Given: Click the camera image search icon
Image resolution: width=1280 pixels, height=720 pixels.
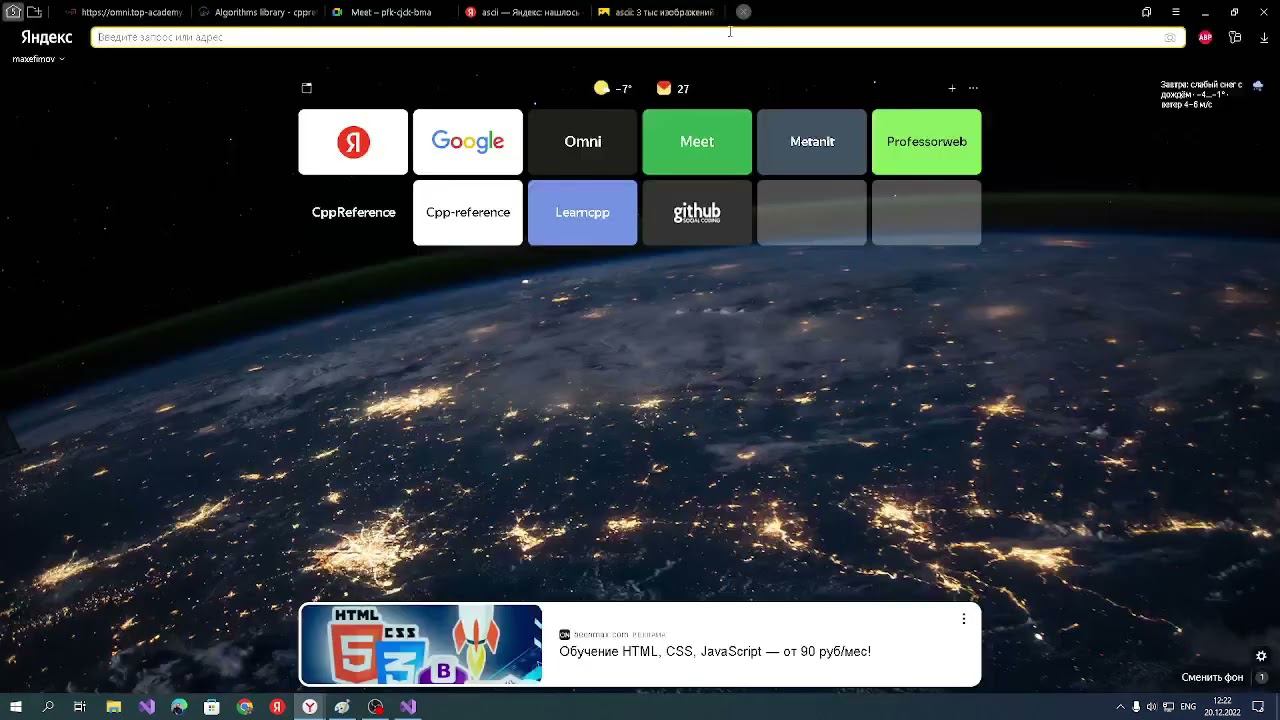Looking at the screenshot, I should pyautogui.click(x=1170, y=37).
